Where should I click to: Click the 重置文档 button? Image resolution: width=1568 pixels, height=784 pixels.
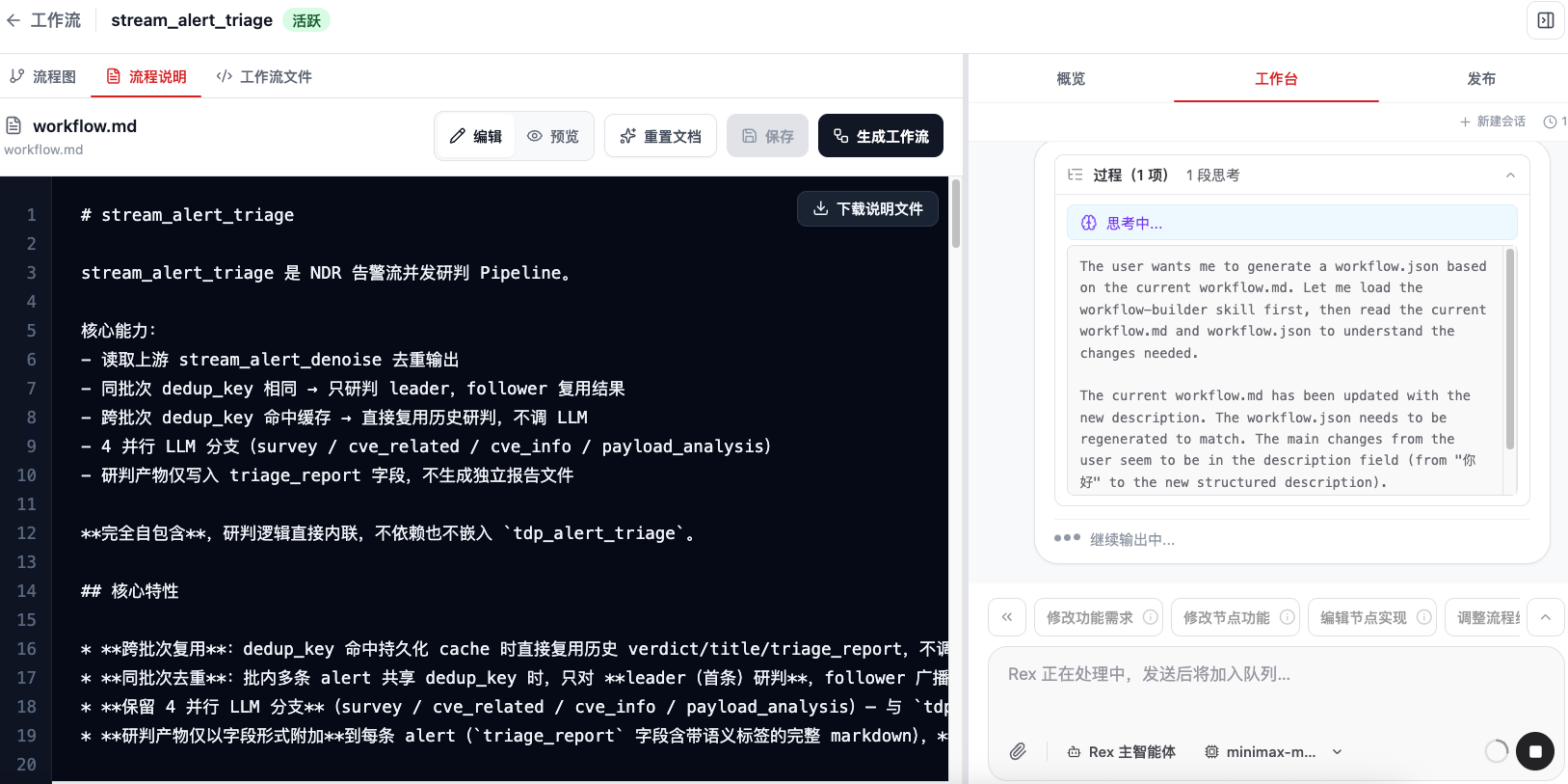(660, 136)
